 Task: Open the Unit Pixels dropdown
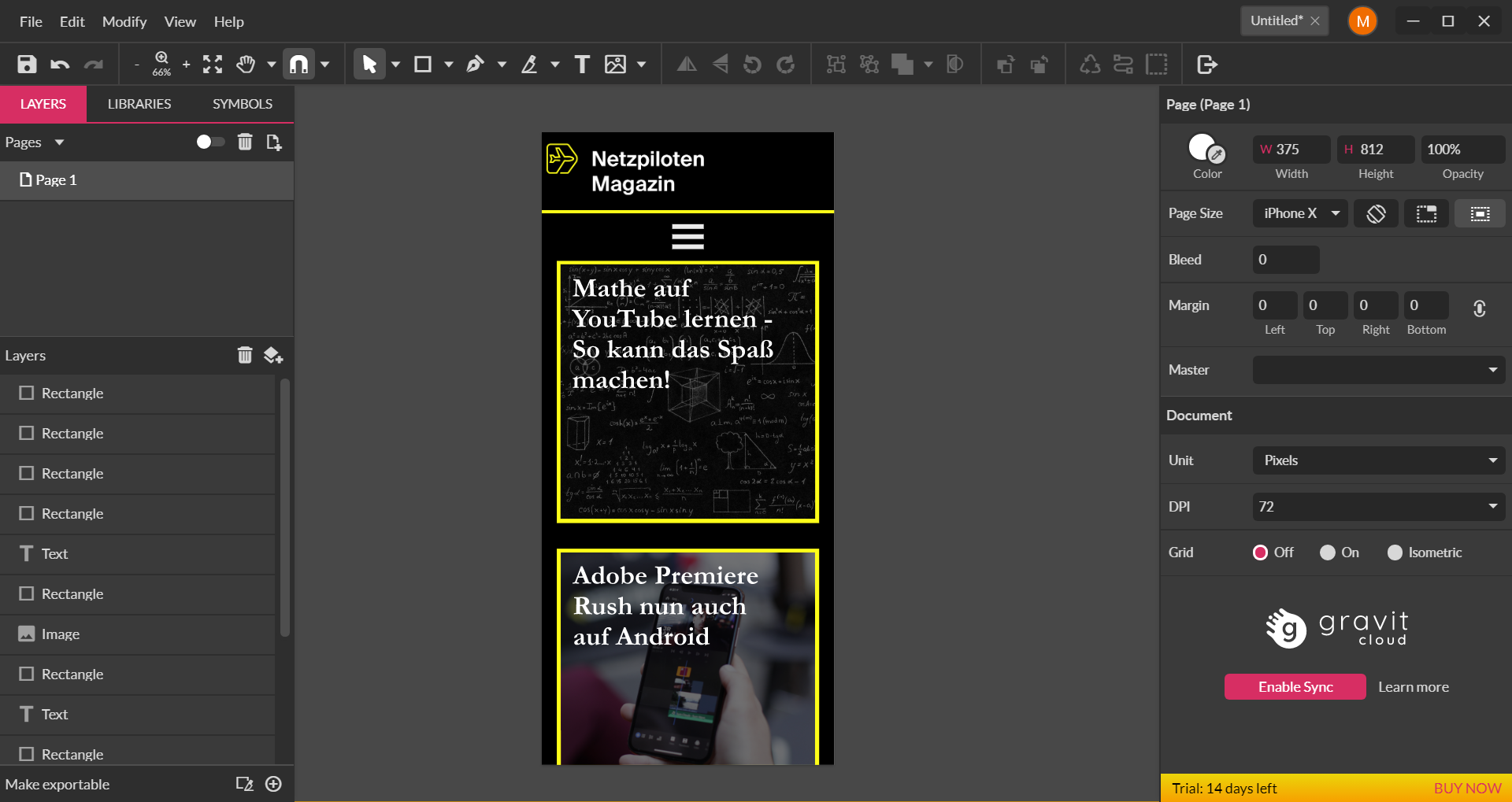click(x=1379, y=460)
